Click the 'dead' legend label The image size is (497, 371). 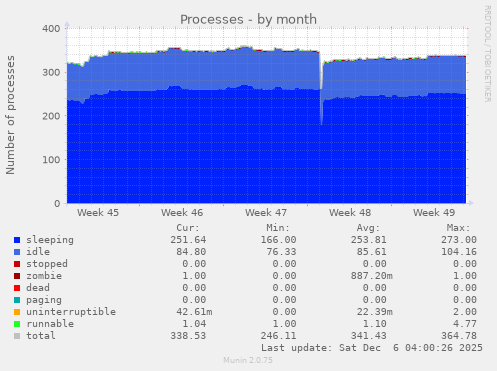(x=38, y=288)
